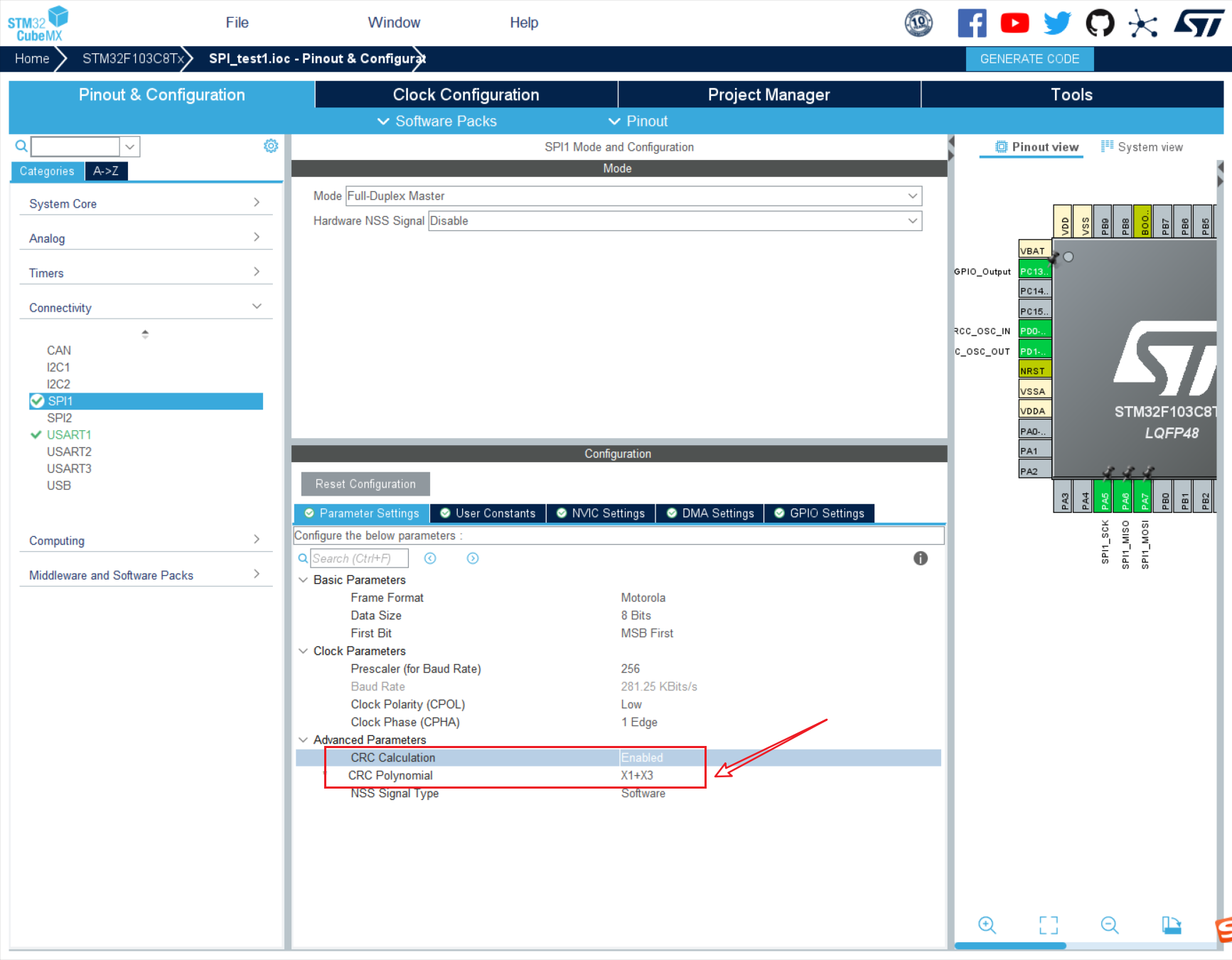Click the ST community network icon
Viewport: 1232px width, 960px height.
1142,23
